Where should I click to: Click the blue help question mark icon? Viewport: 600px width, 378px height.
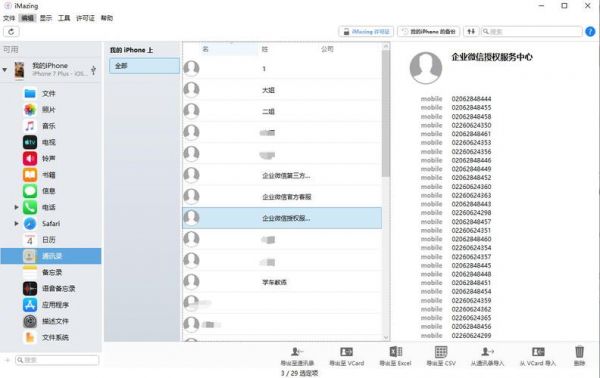[590, 32]
